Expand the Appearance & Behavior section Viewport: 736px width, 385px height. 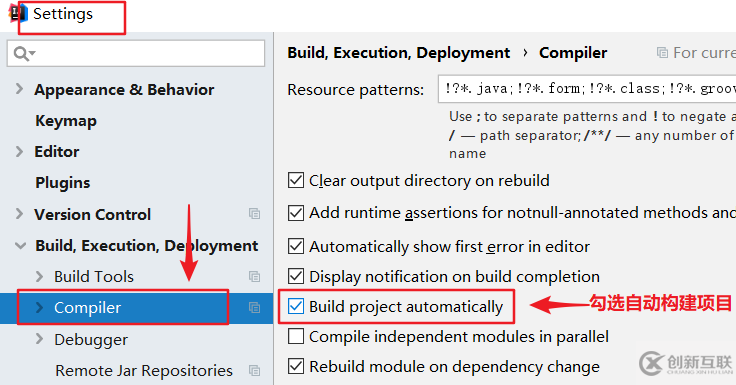[x=19, y=89]
